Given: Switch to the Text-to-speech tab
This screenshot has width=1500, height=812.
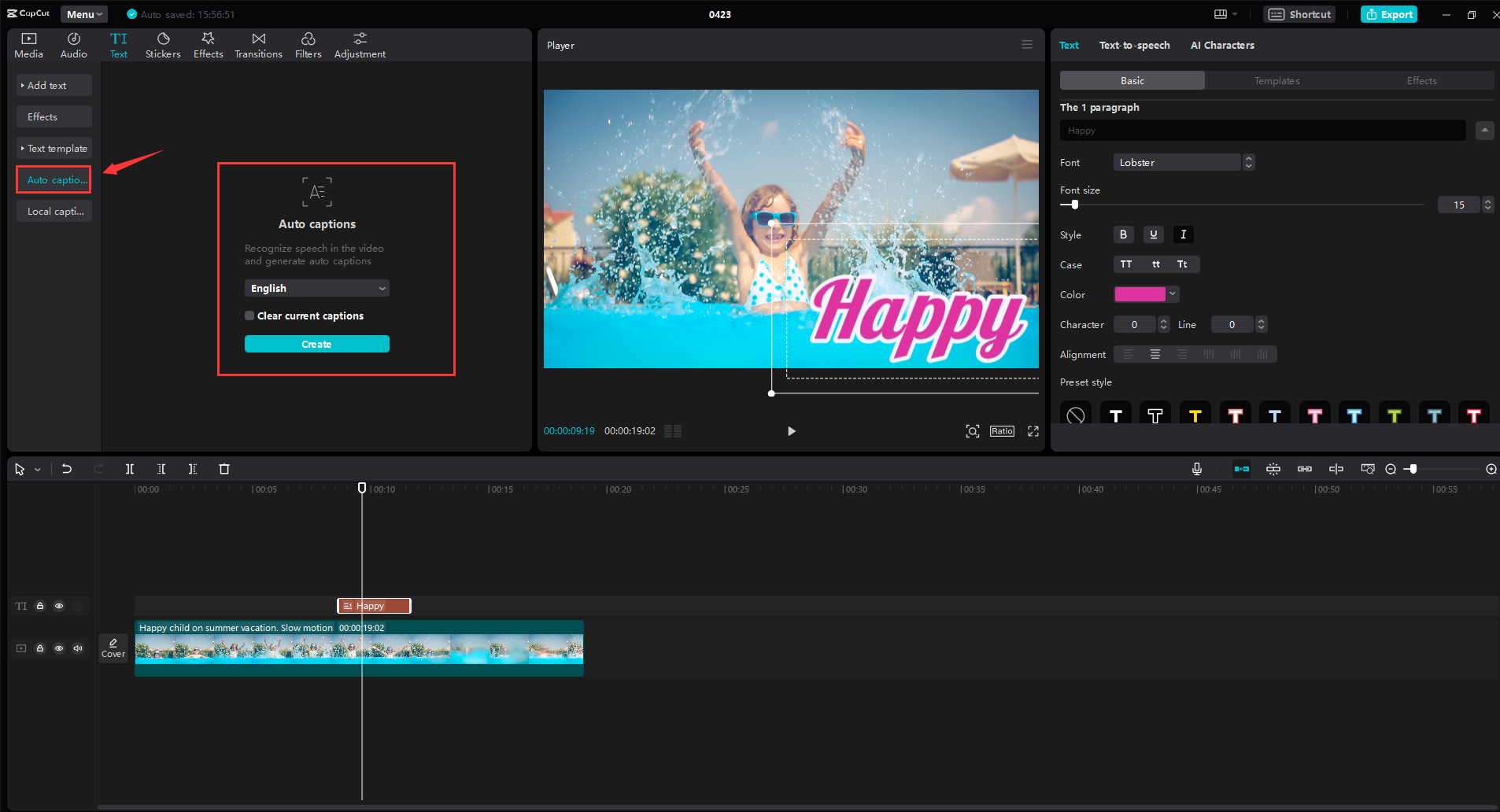Looking at the screenshot, I should [x=1134, y=45].
